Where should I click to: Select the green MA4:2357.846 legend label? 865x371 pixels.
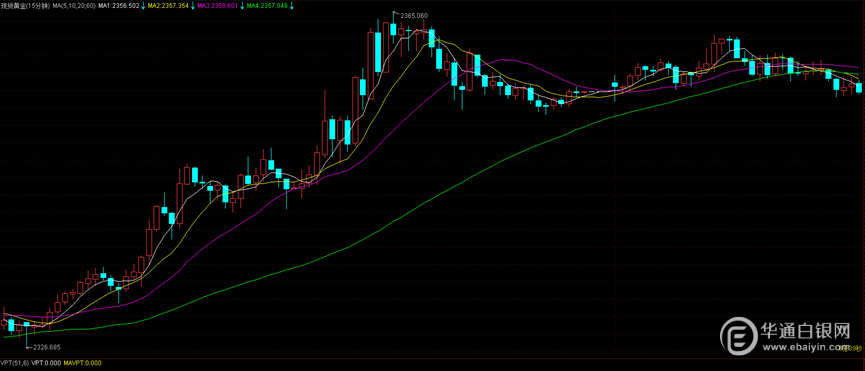pos(267,5)
